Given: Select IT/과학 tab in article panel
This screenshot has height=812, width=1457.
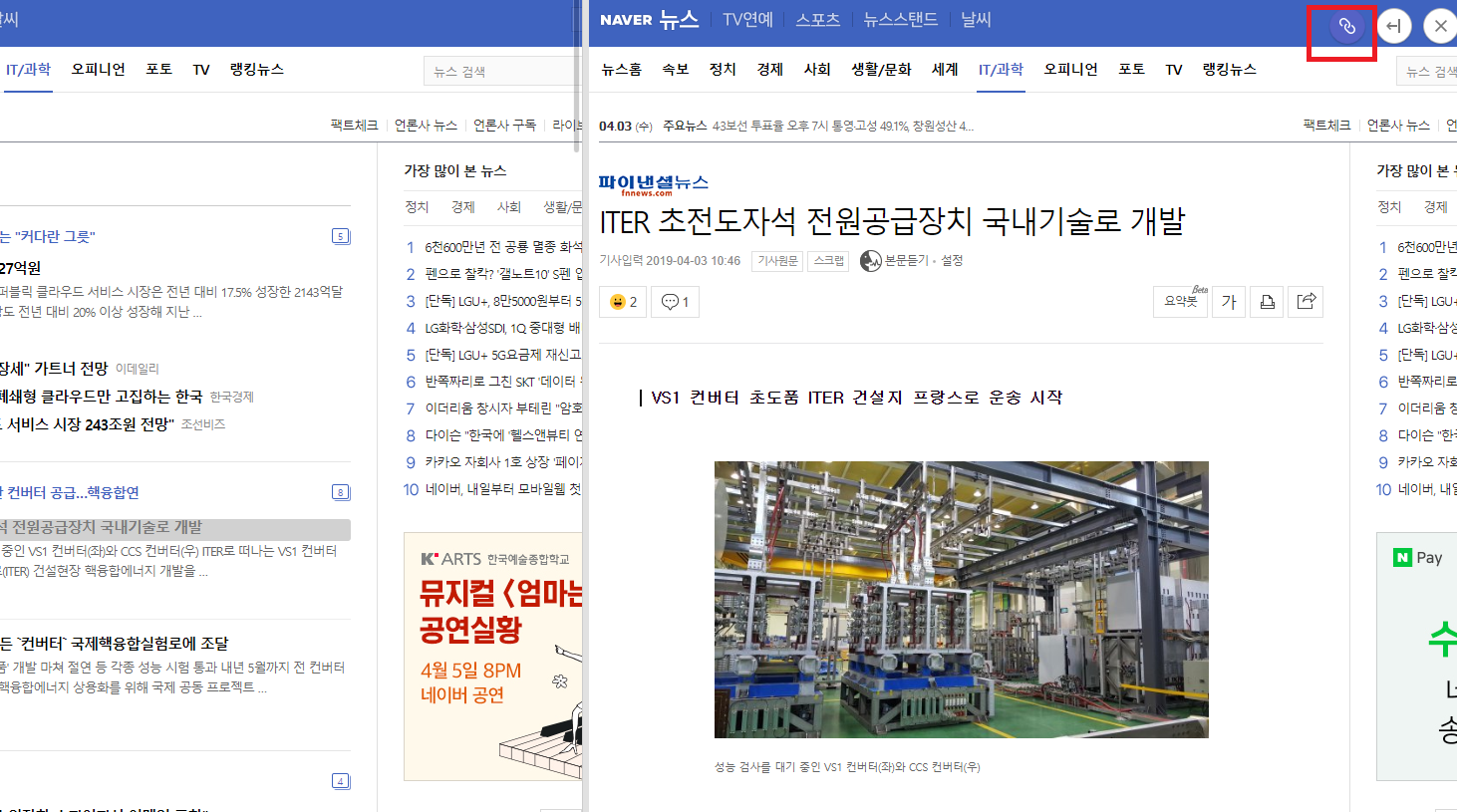Looking at the screenshot, I should 1001,69.
